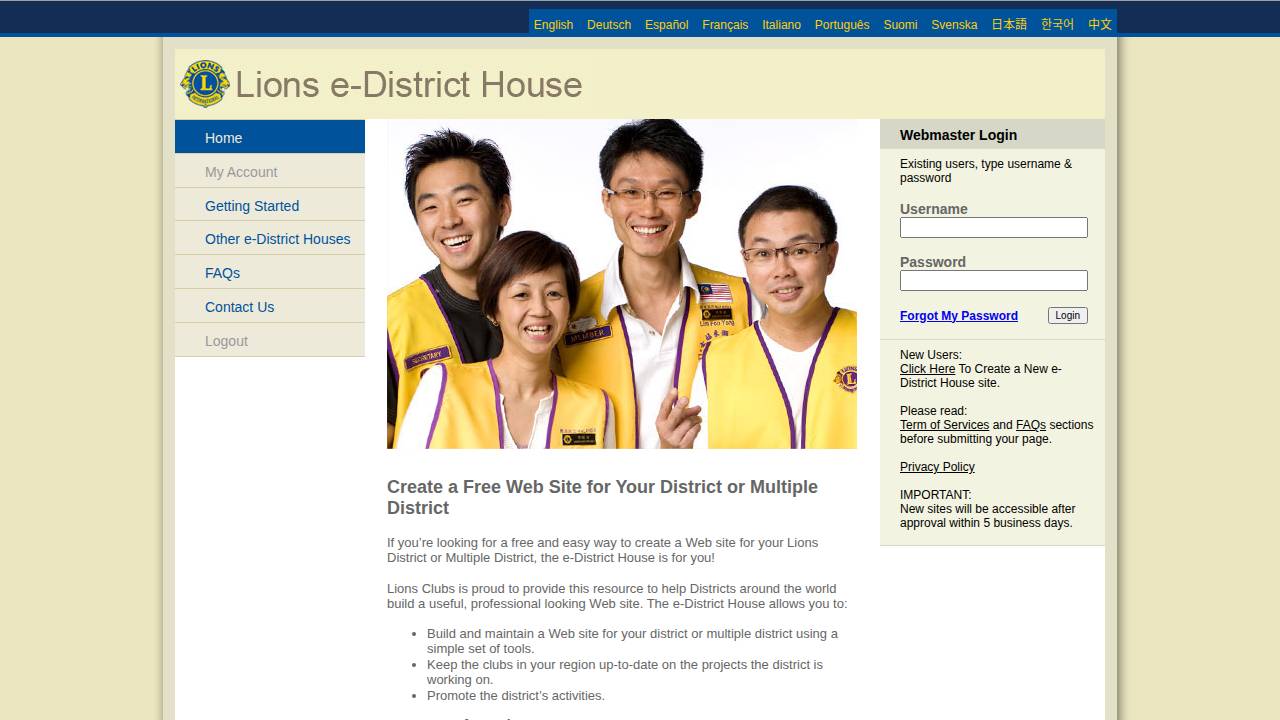
Task: Navigate to the Getting Started section
Action: pos(252,205)
